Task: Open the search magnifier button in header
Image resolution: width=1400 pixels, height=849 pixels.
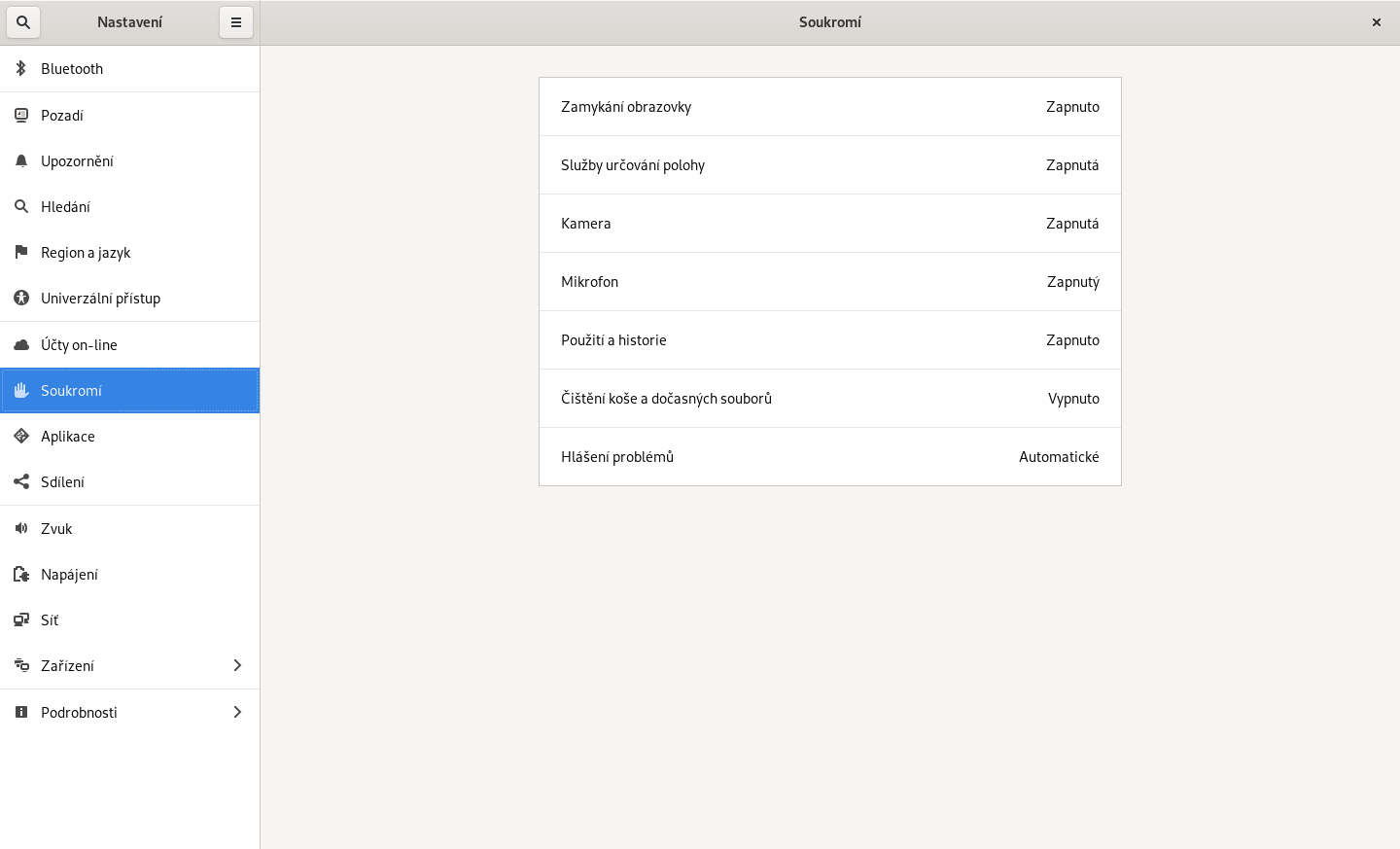Action: 23,22
